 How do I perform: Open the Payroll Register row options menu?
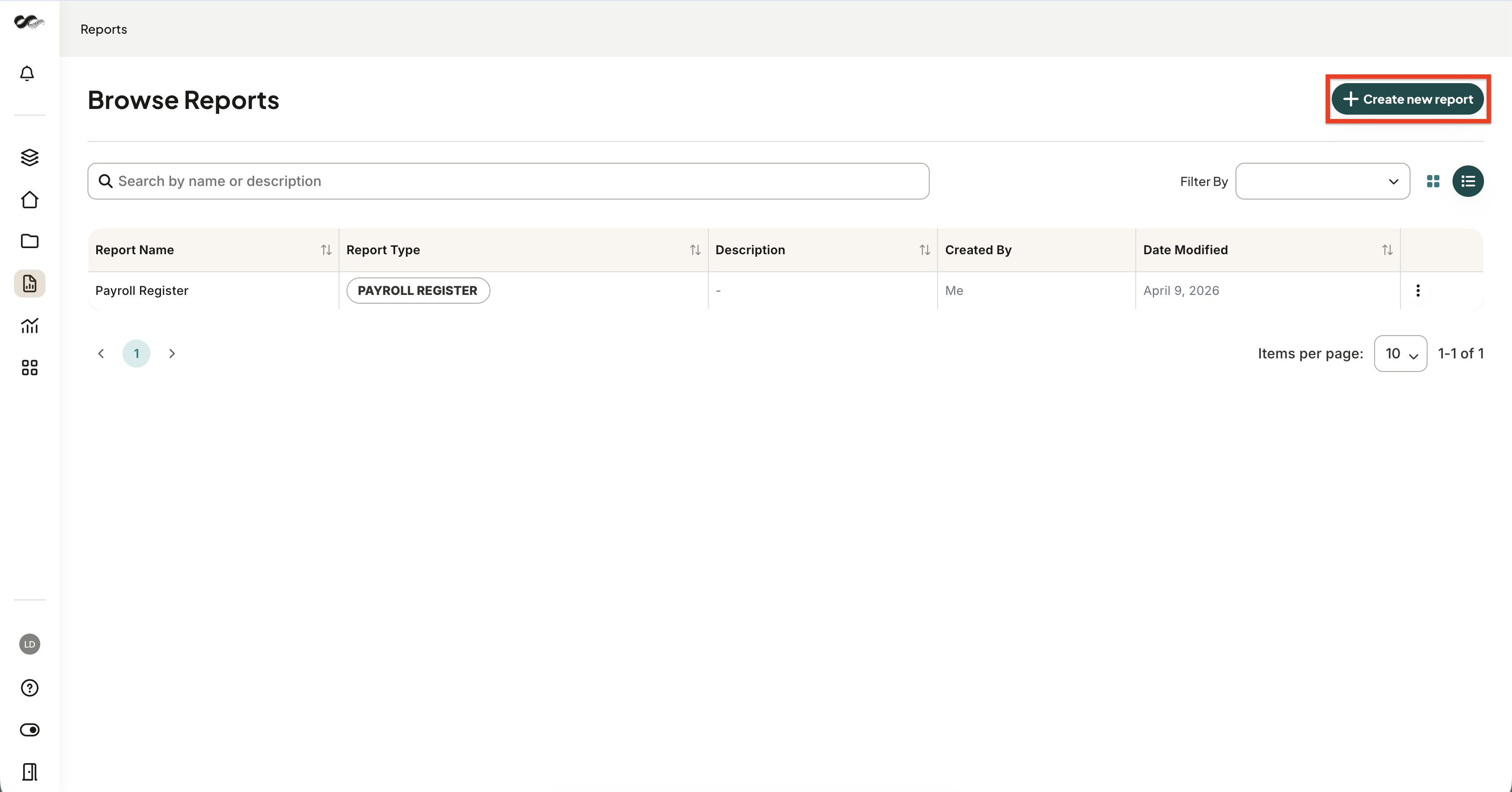click(x=1417, y=291)
